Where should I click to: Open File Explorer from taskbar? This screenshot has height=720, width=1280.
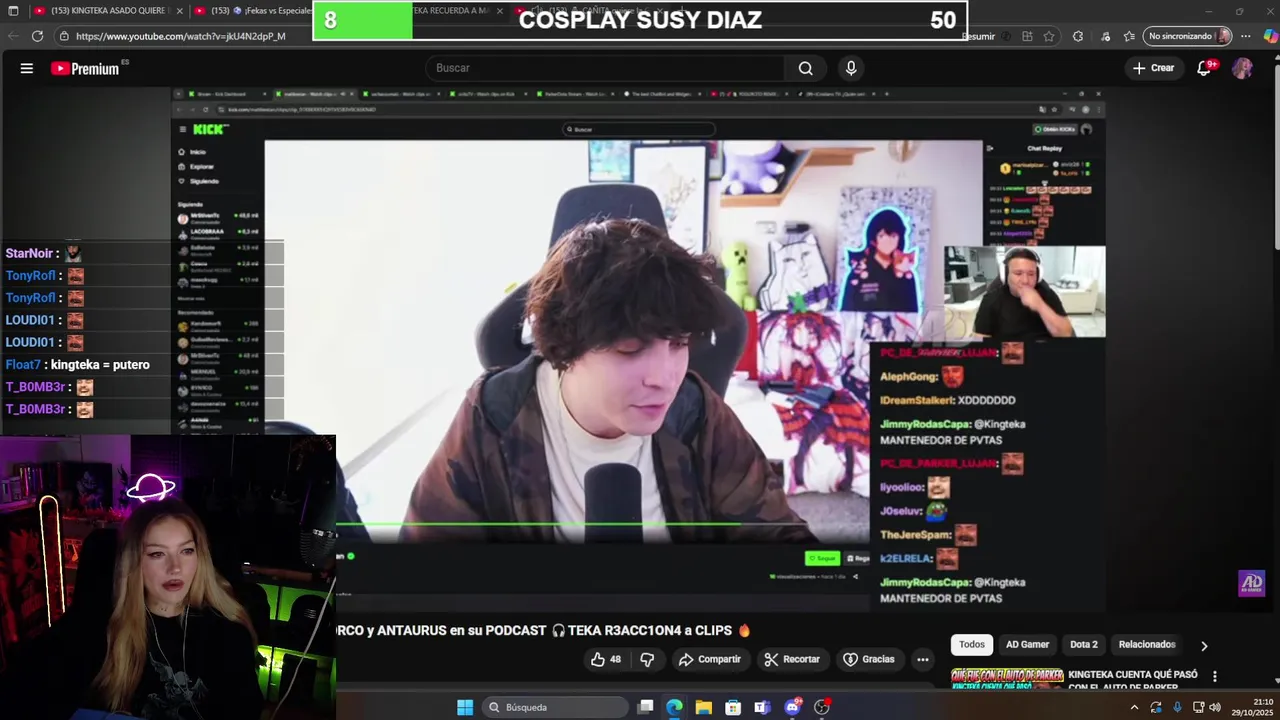[x=704, y=707]
